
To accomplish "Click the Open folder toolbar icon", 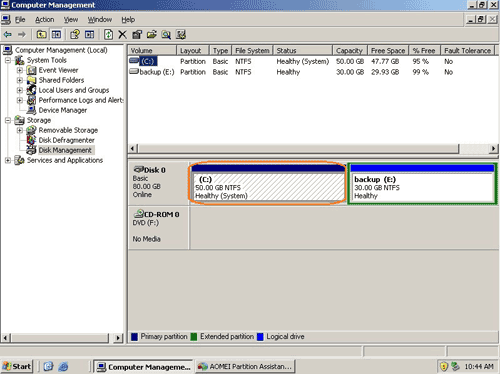I will [152, 34].
